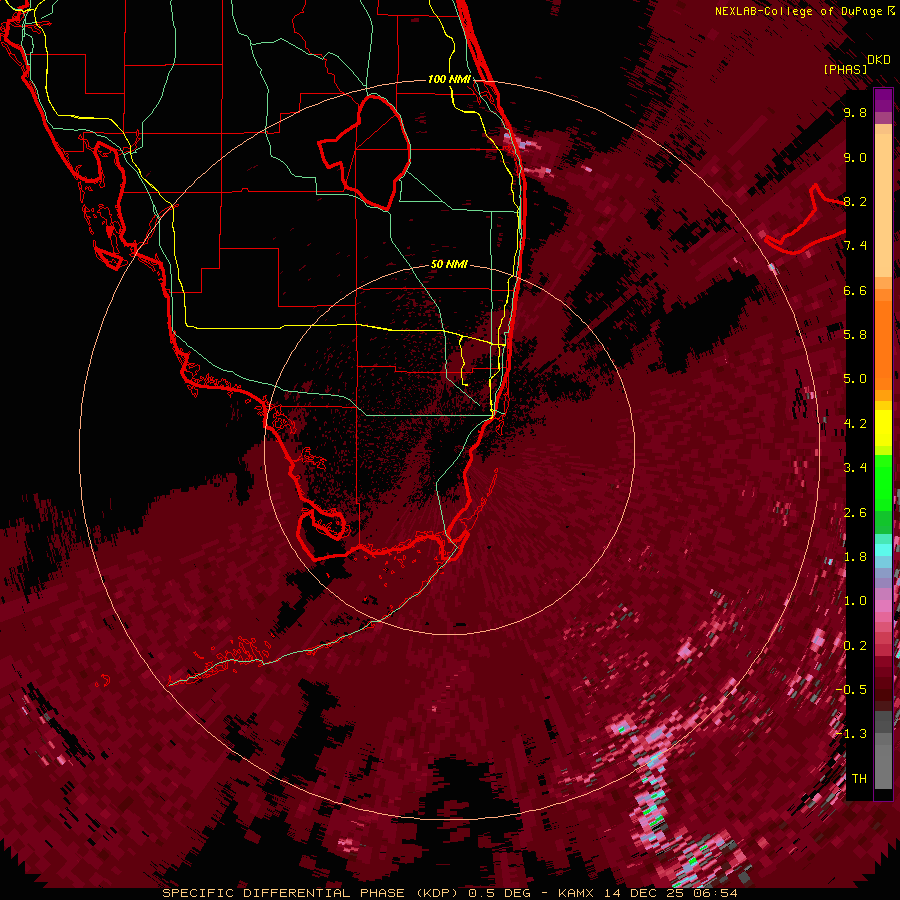Image resolution: width=900 pixels, height=900 pixels.
Task: Click the -1.3 value on the color scale
Action: [852, 734]
